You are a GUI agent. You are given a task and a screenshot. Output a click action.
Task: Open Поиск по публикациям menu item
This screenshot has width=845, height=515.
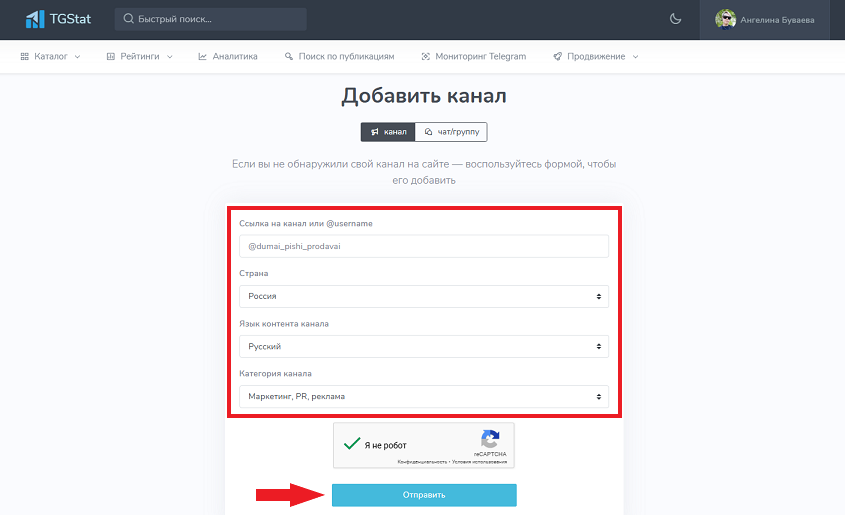[x=340, y=57]
